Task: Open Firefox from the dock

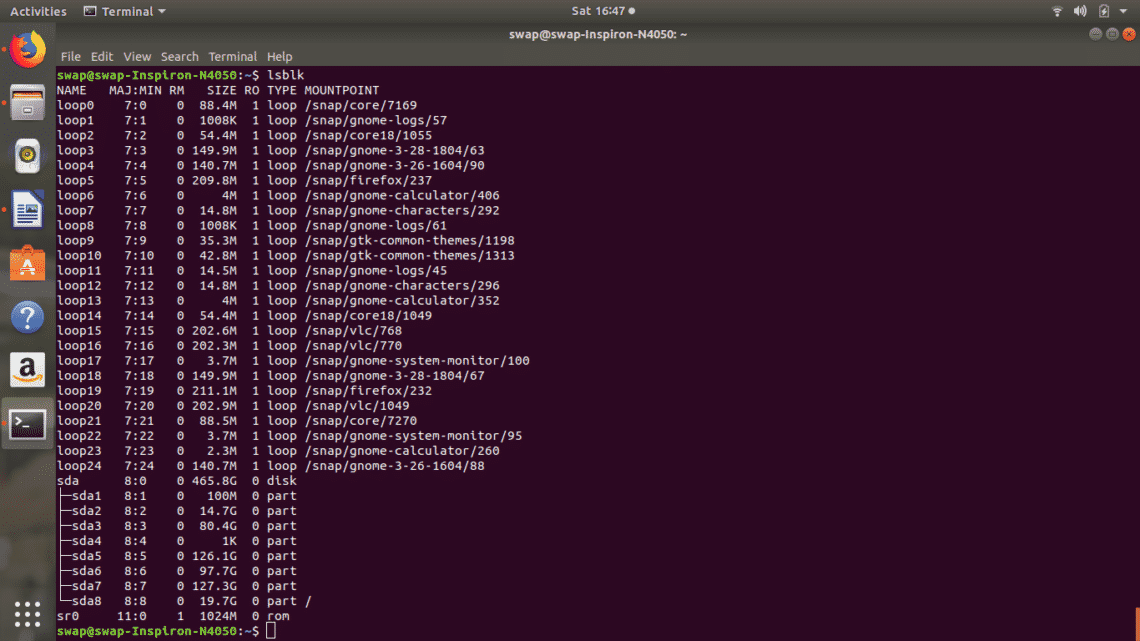Action: 28,49
